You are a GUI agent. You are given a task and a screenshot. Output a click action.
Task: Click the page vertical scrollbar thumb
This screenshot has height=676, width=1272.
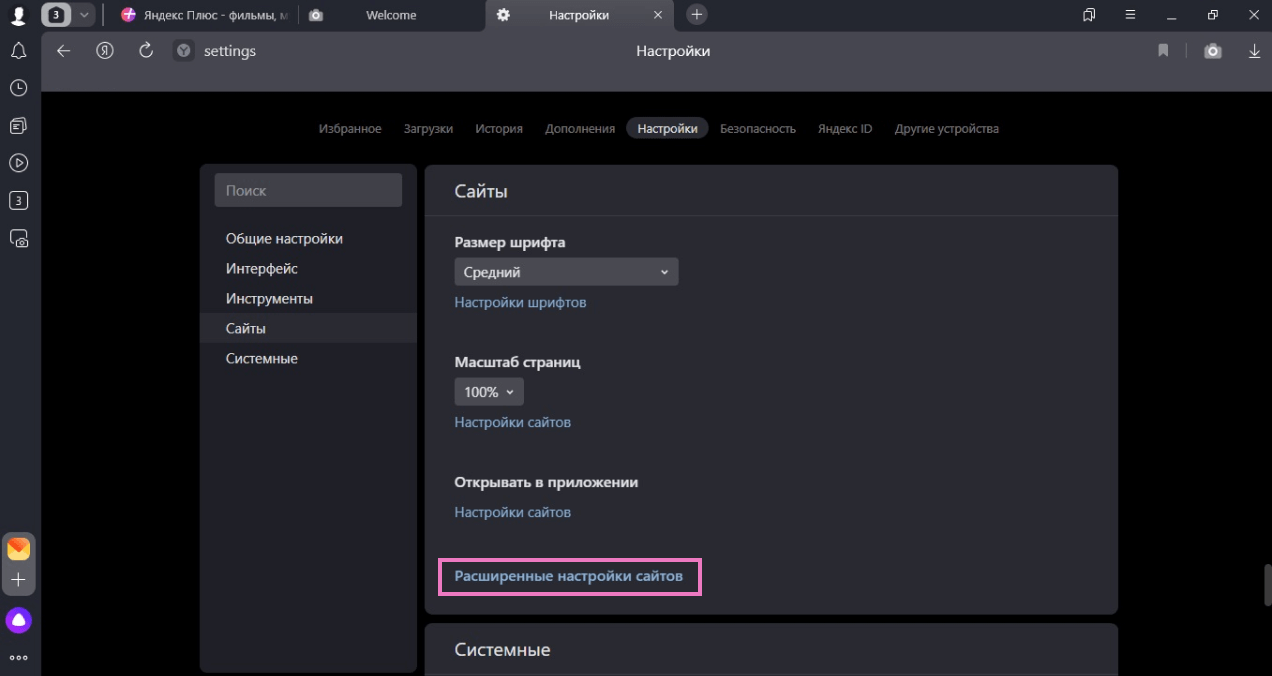[x=1267, y=585]
